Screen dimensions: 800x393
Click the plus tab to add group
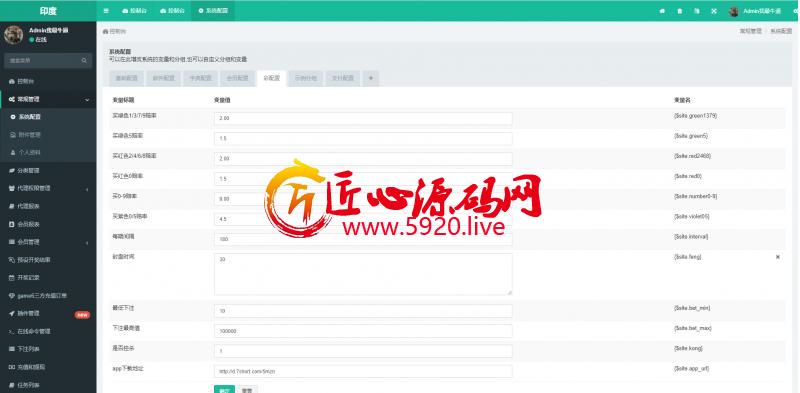[x=371, y=79]
